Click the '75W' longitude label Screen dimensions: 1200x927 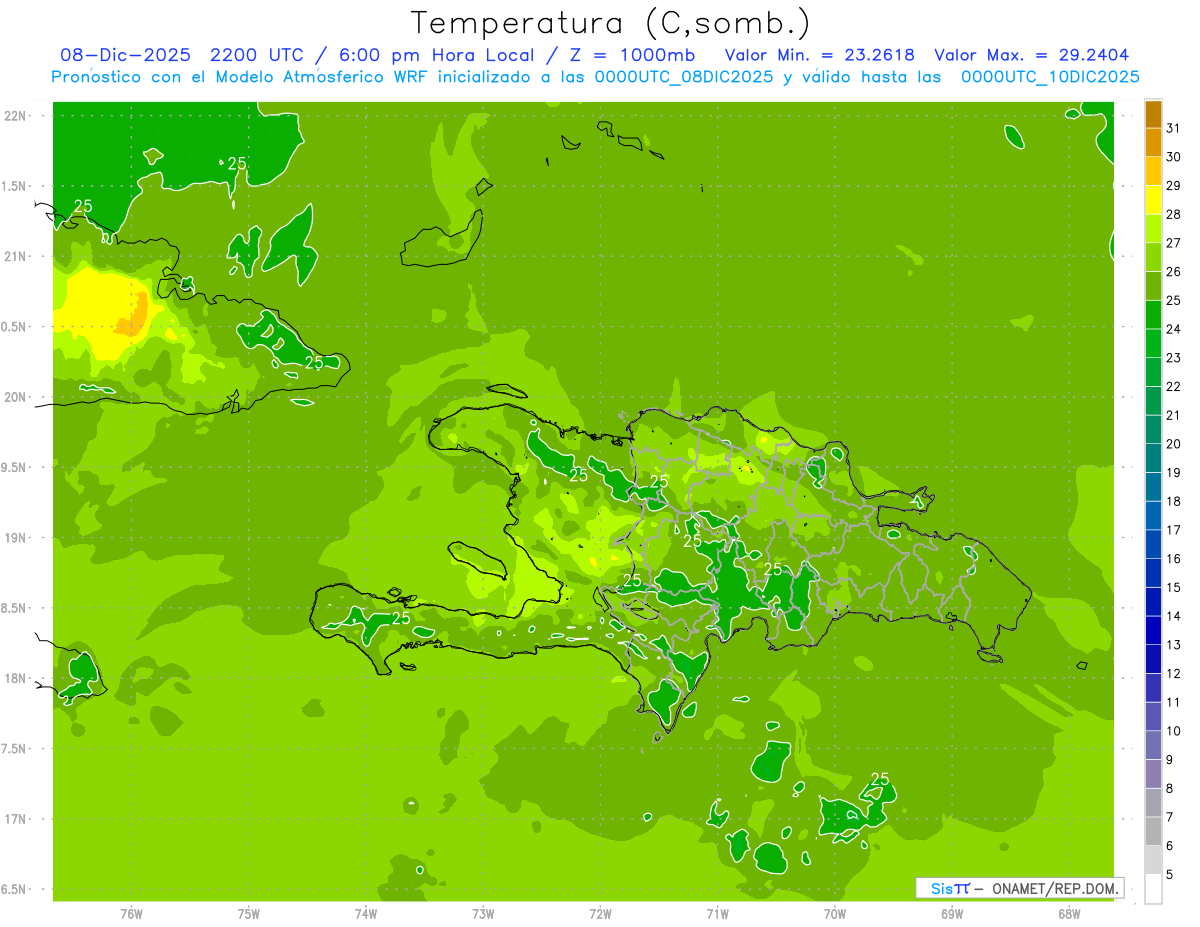coord(249,913)
